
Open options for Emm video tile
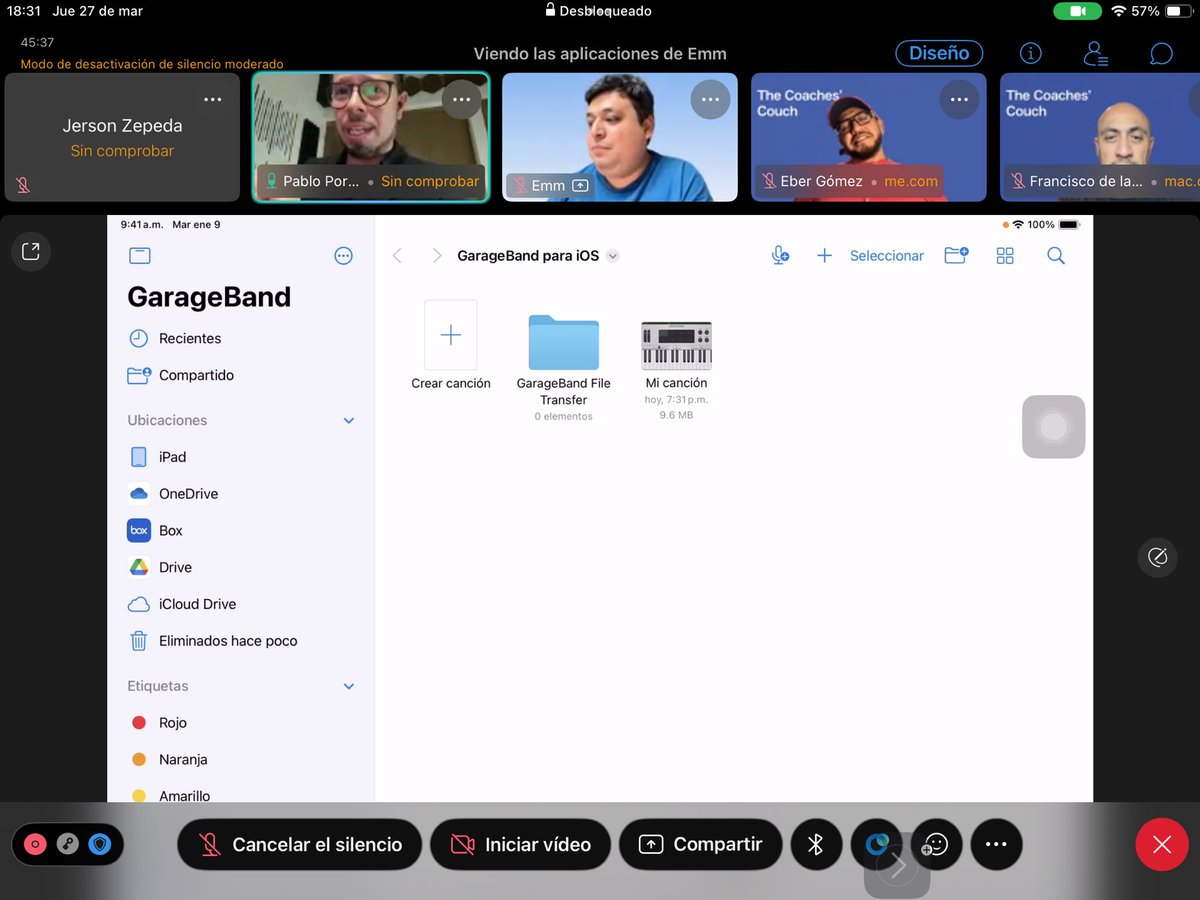tap(710, 100)
